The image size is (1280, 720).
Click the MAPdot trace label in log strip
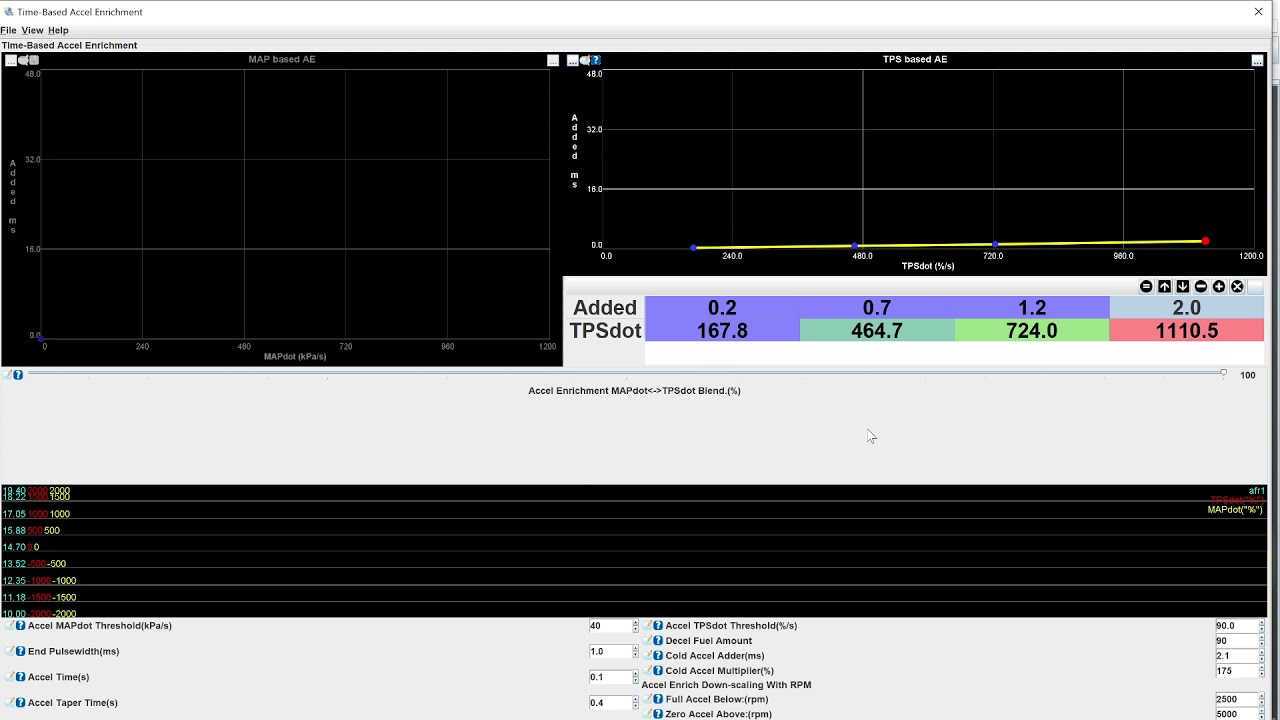point(1235,510)
